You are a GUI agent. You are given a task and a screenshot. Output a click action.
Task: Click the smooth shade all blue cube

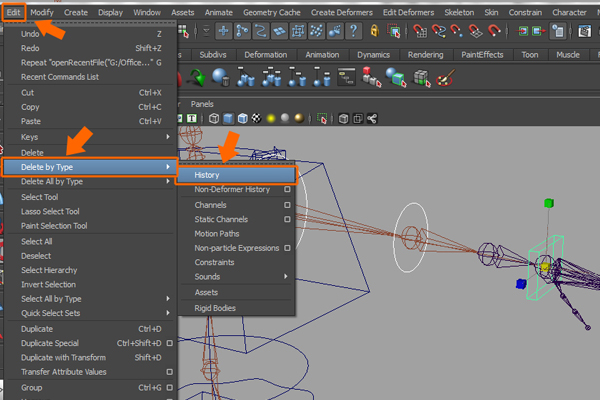point(228,119)
